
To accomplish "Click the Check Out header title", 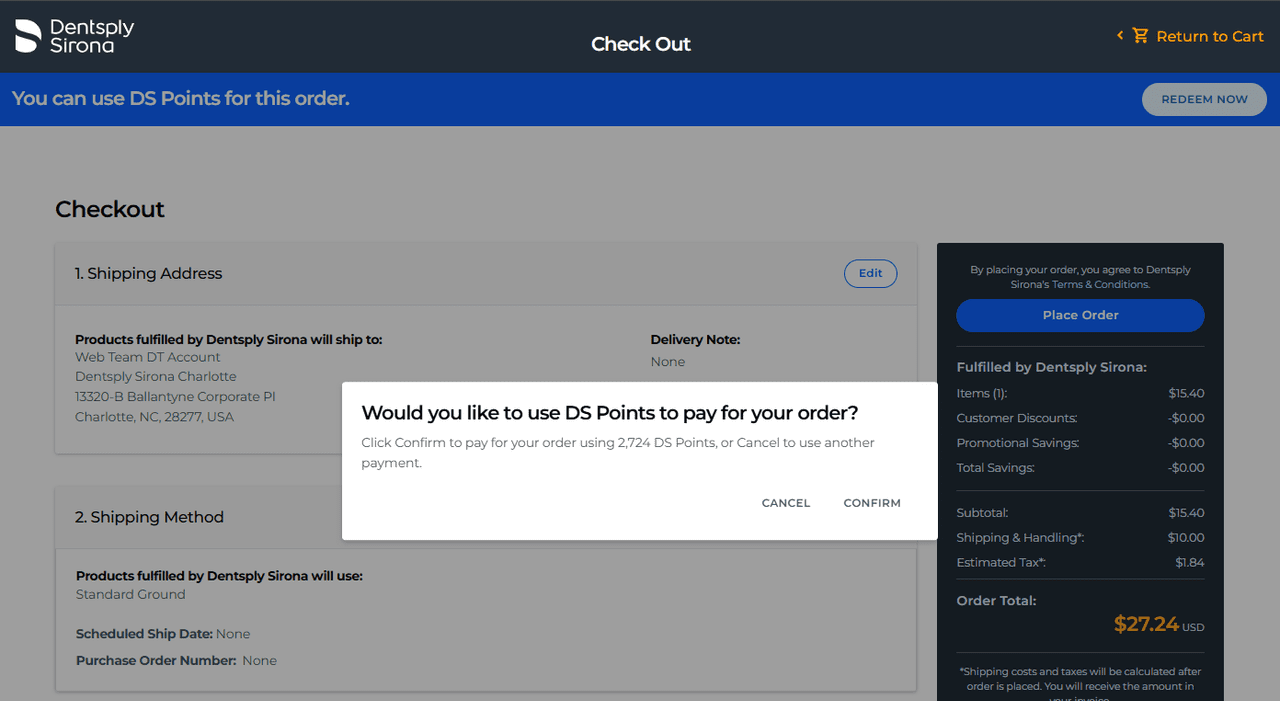I will (640, 44).
